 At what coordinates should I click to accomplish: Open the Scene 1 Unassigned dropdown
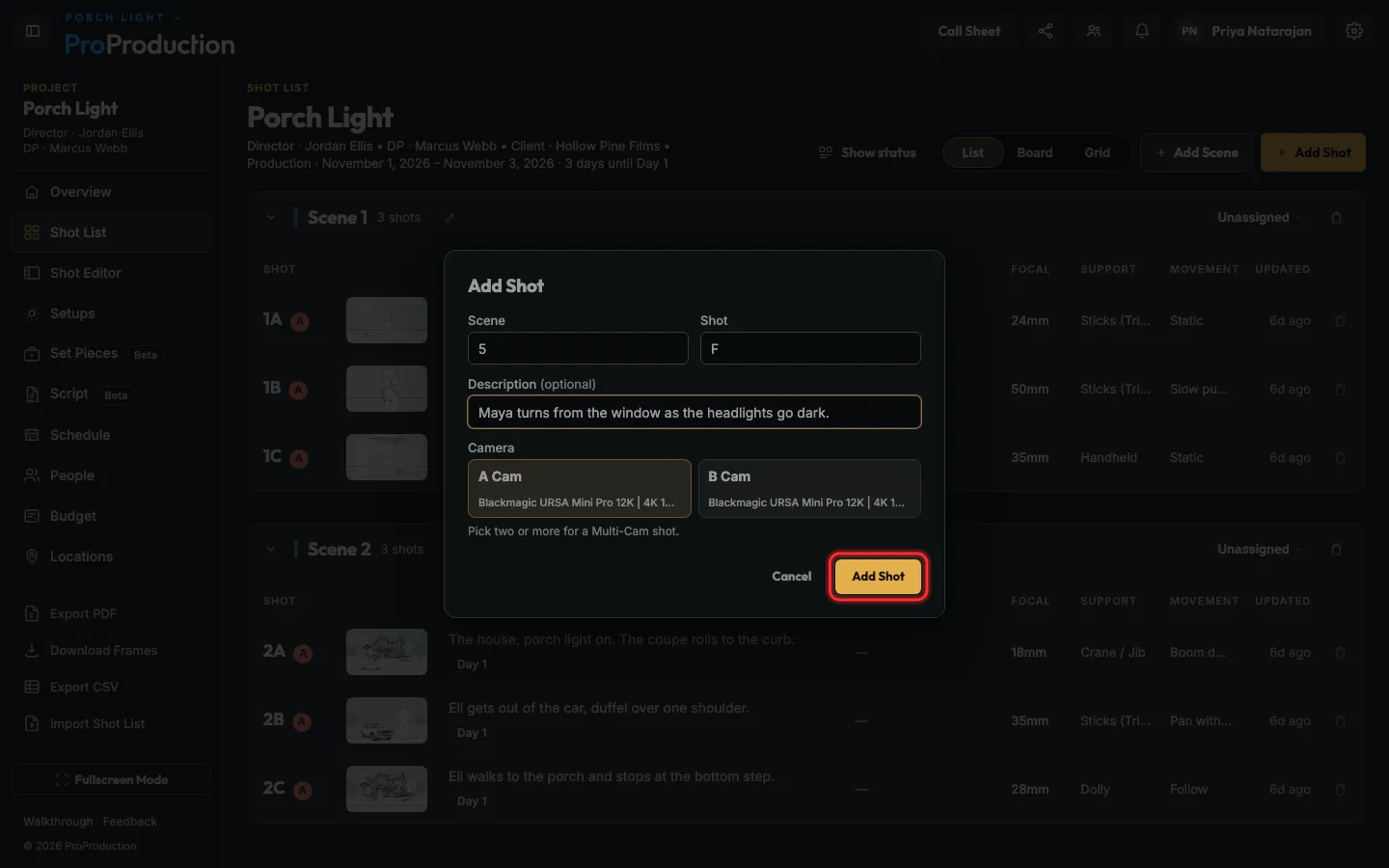[1259, 218]
